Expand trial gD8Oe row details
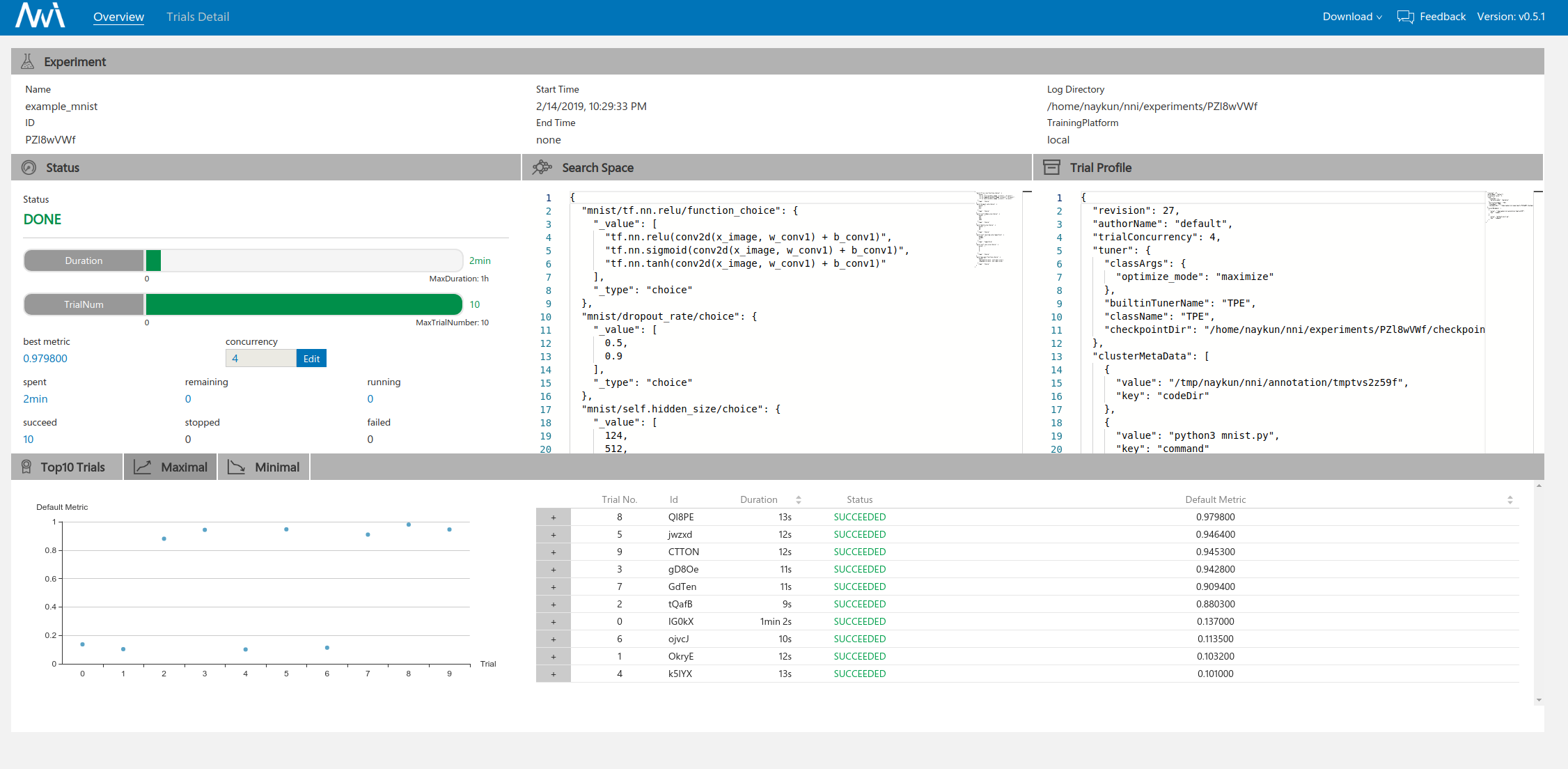Screen dimensions: 1568x769 click(x=554, y=569)
